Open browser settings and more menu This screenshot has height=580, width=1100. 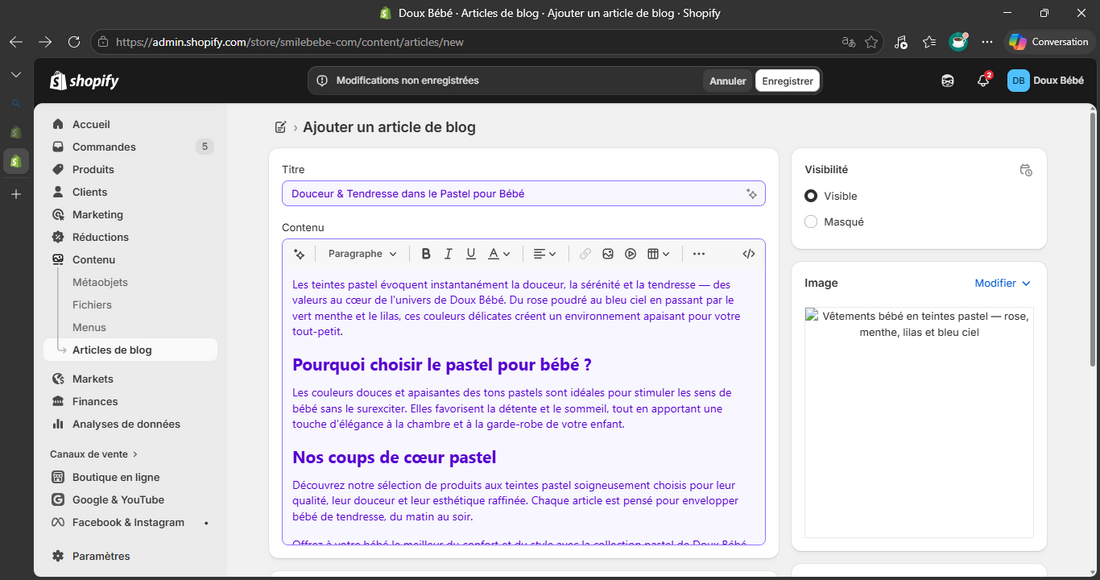coord(987,42)
